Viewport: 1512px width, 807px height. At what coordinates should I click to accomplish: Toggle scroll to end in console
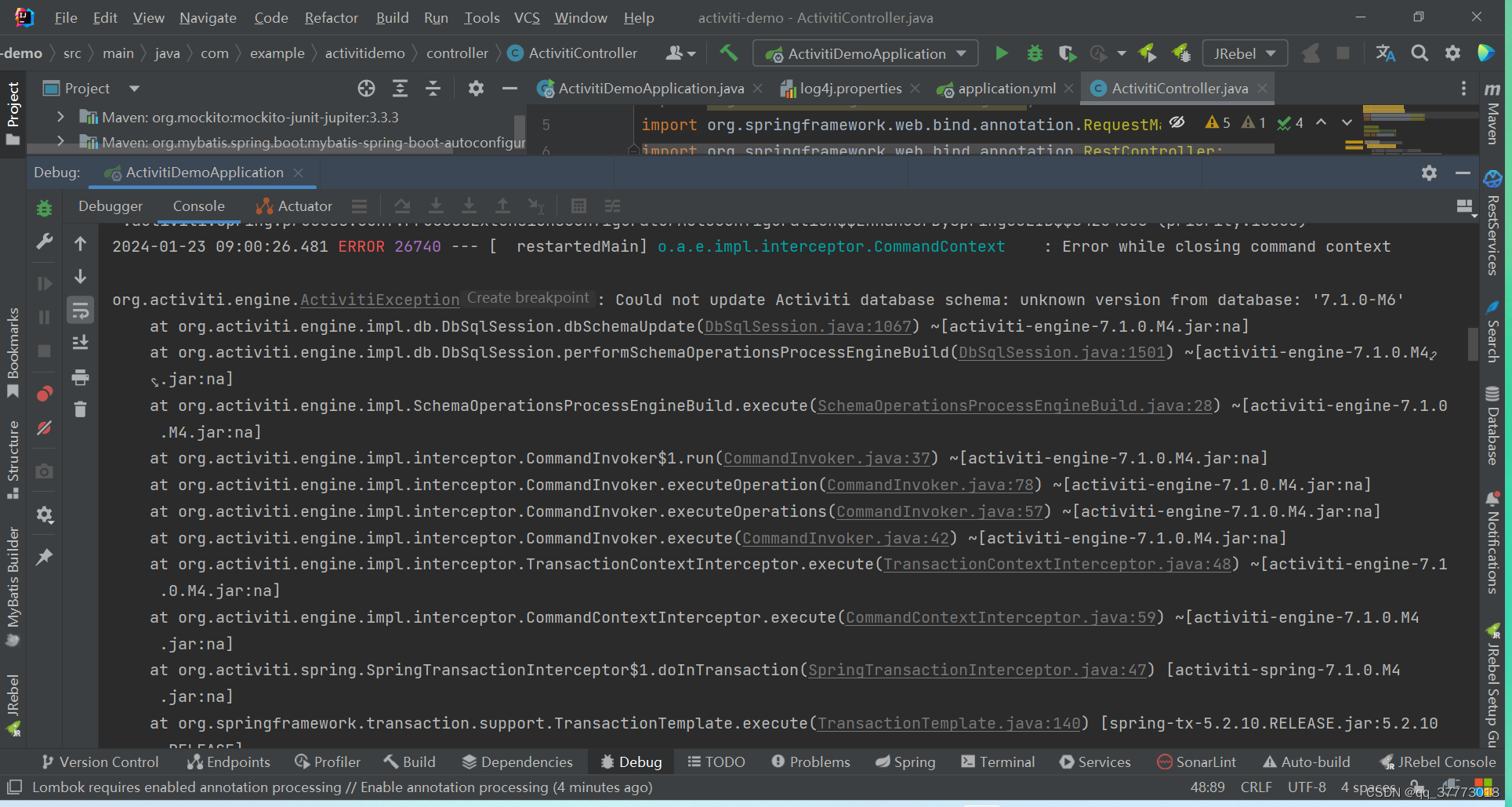tap(80, 342)
